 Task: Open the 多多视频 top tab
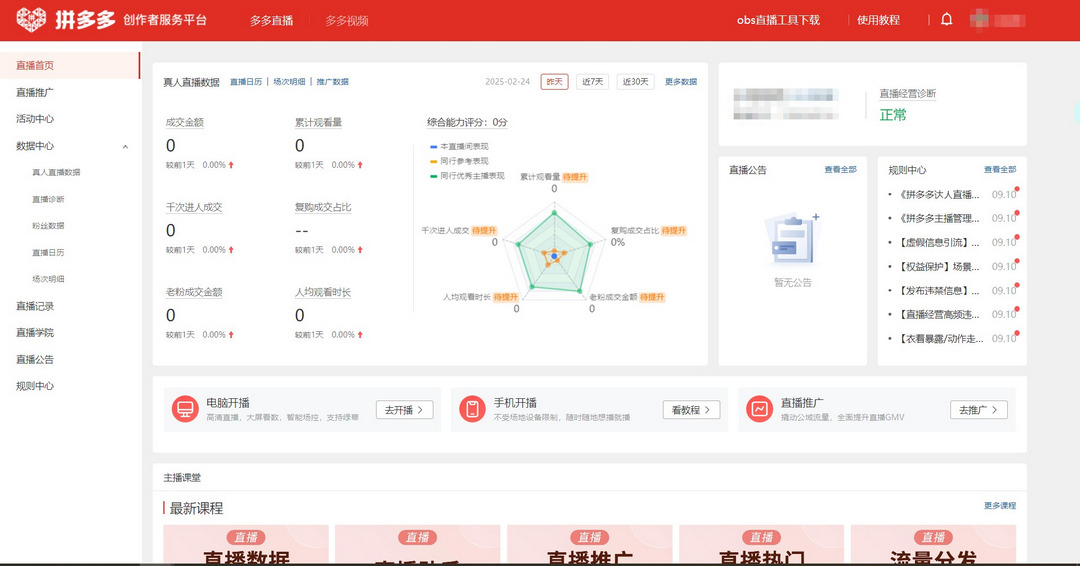click(346, 20)
